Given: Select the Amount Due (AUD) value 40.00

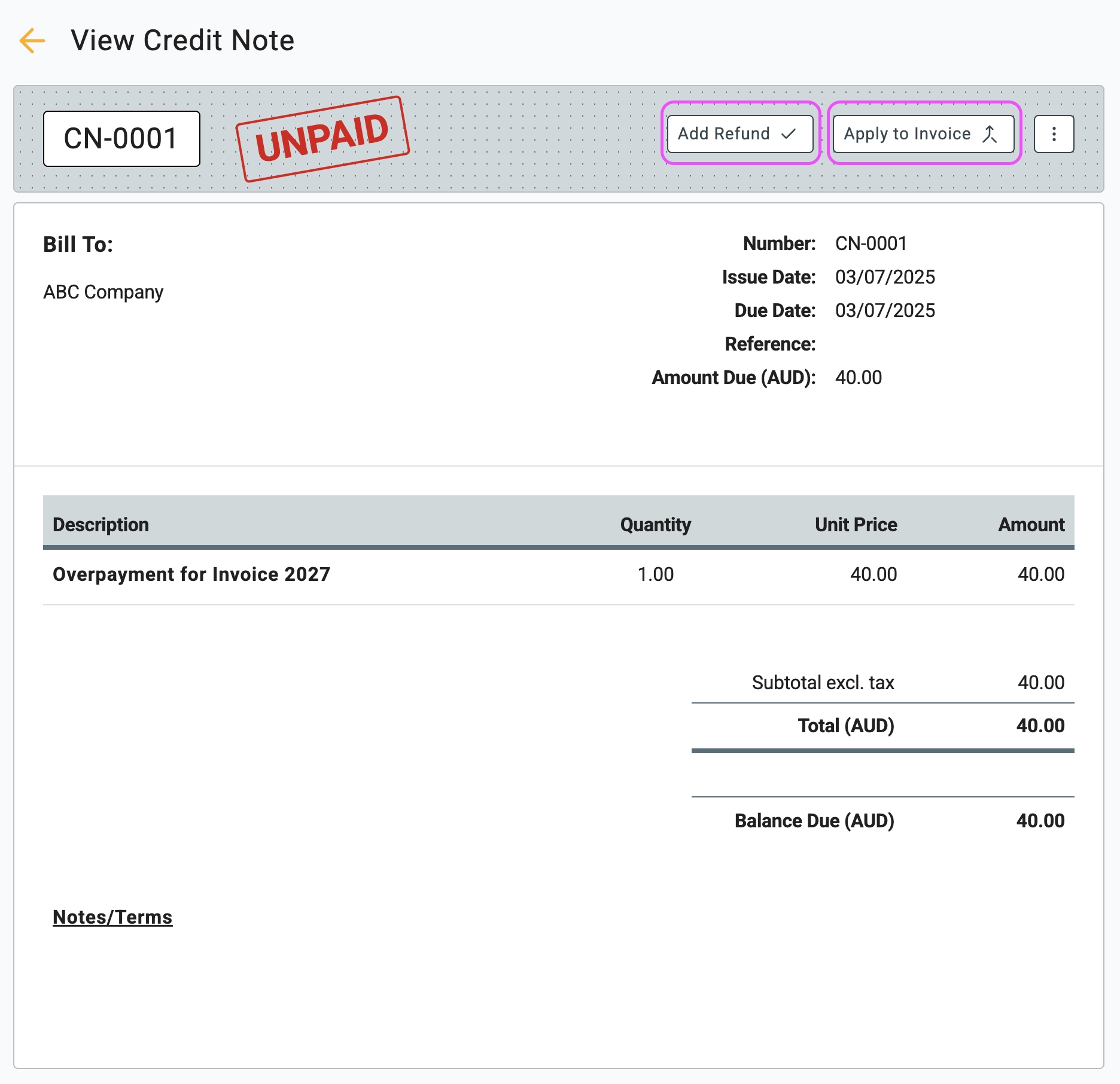Looking at the screenshot, I should (859, 377).
